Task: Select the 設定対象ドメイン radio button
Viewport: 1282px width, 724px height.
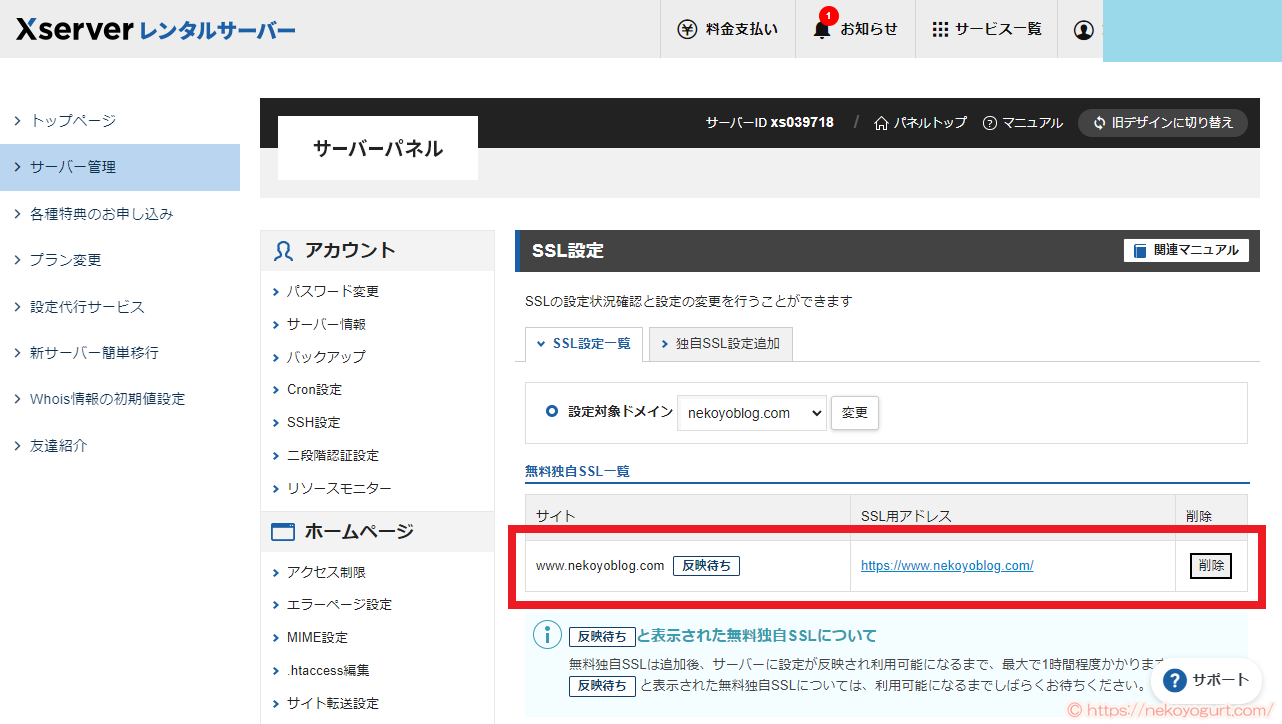Action: [552, 411]
